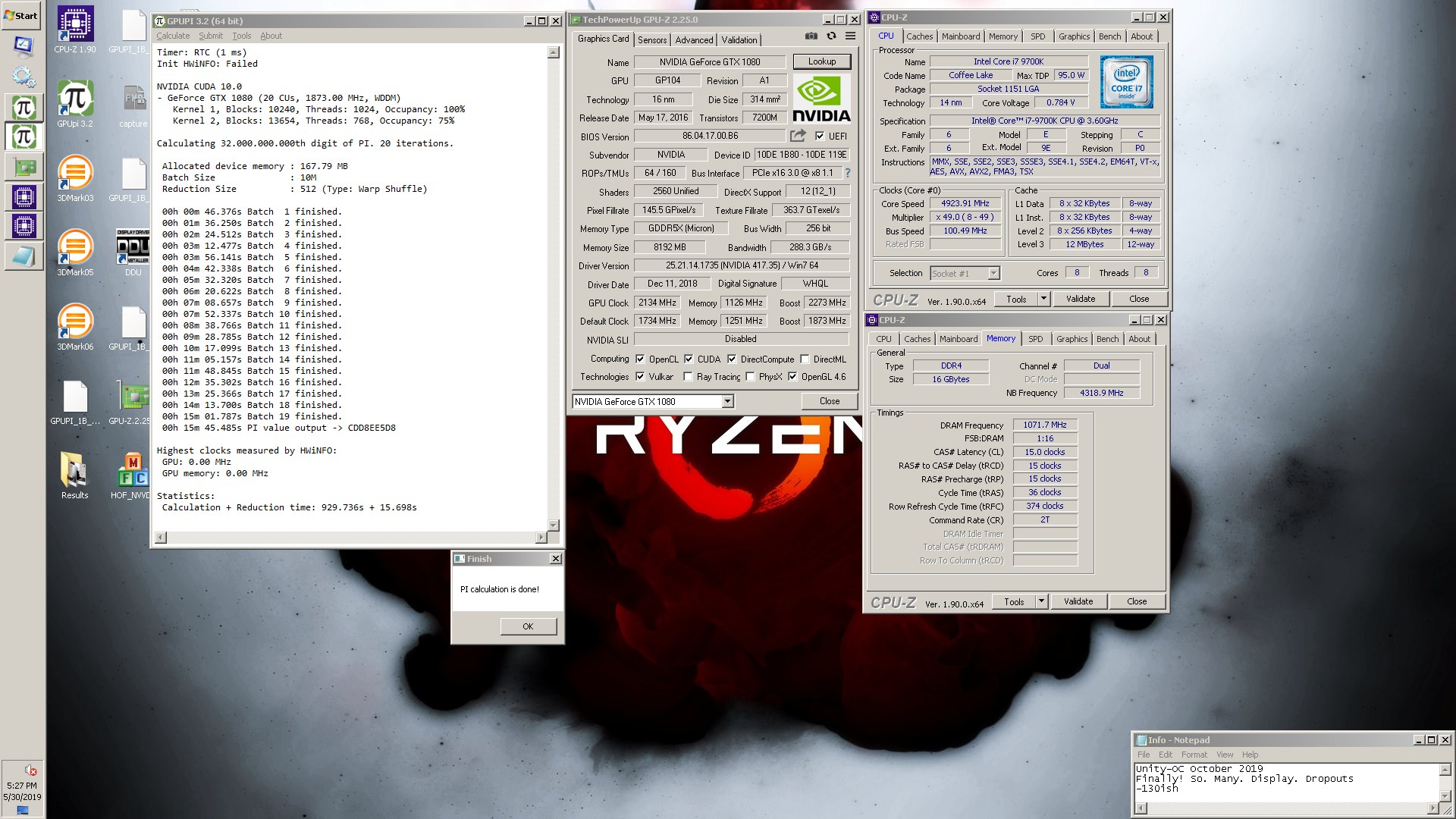Click the Show Desktop quick-launch icon

coord(23,45)
